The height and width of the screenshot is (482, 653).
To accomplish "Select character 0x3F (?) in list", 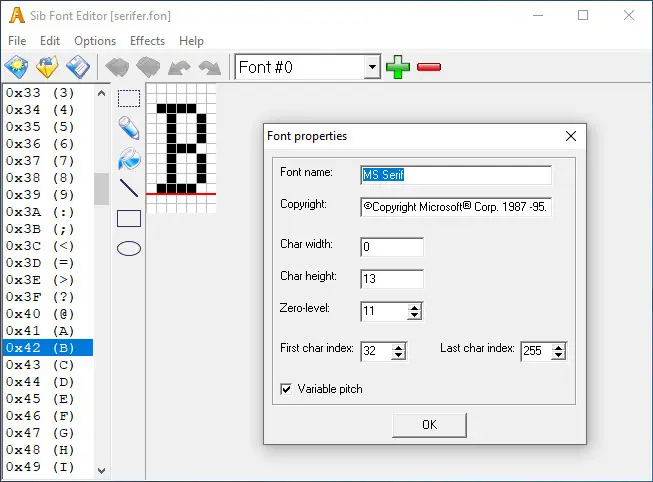I will (x=47, y=297).
